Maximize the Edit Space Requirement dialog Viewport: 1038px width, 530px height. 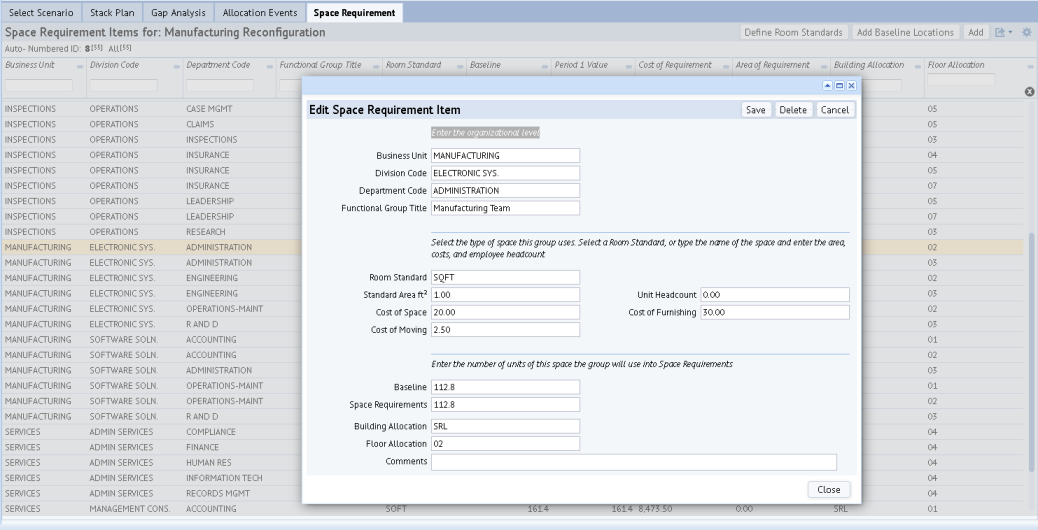[839, 86]
